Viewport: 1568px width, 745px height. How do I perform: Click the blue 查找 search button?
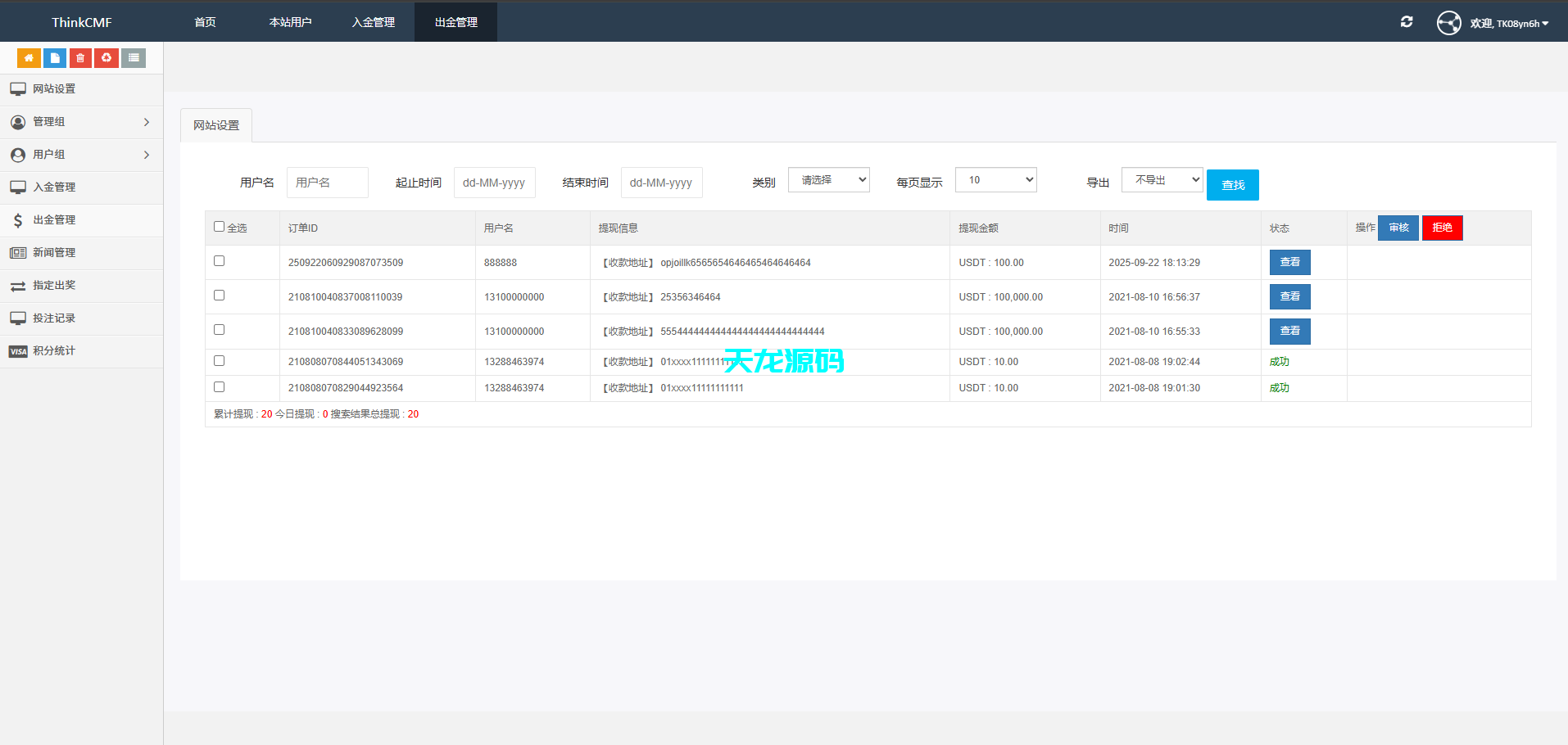[x=1232, y=185]
